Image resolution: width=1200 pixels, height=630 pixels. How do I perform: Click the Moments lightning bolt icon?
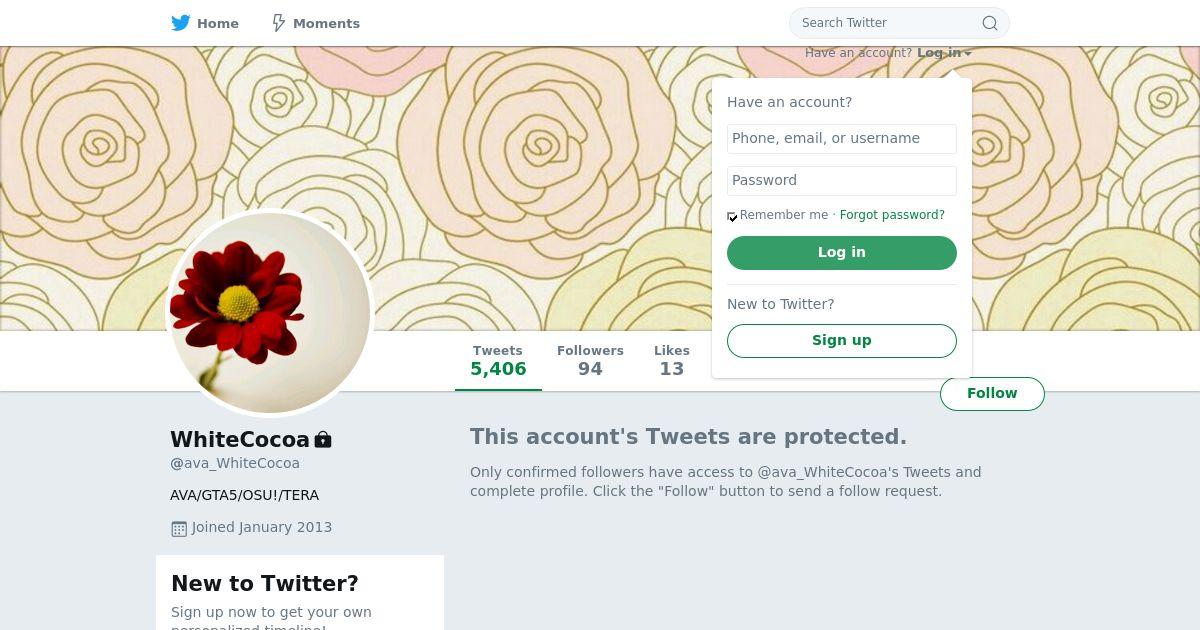click(x=279, y=23)
